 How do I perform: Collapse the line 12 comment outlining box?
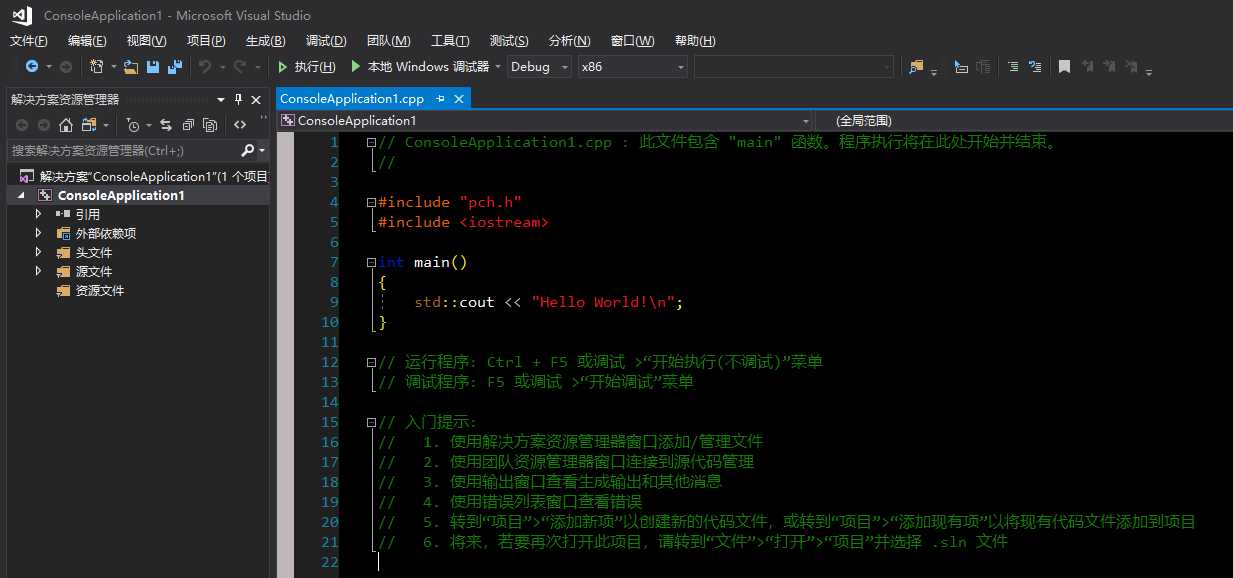click(x=371, y=362)
